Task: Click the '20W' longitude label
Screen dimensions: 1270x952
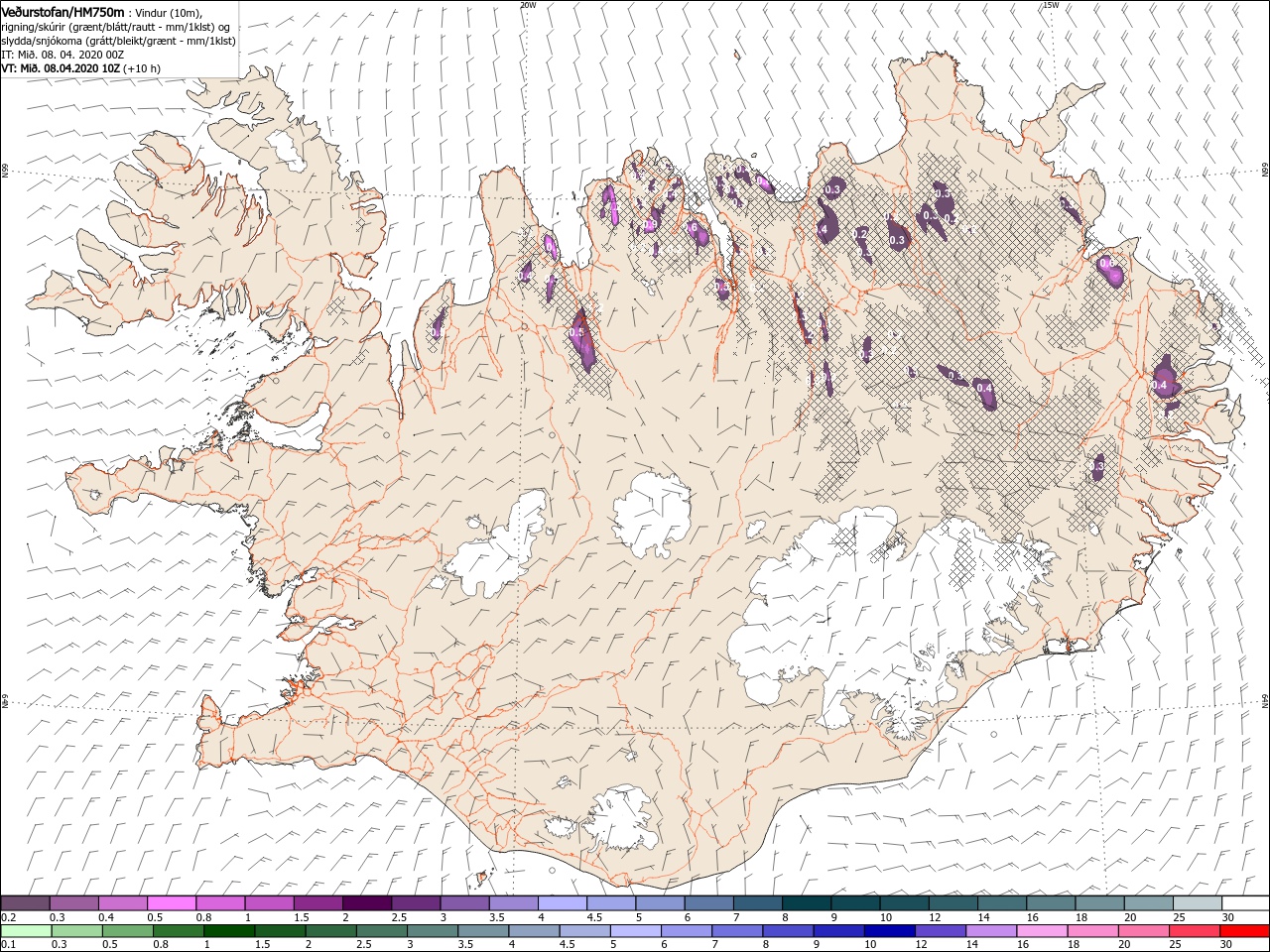Action: click(x=528, y=5)
